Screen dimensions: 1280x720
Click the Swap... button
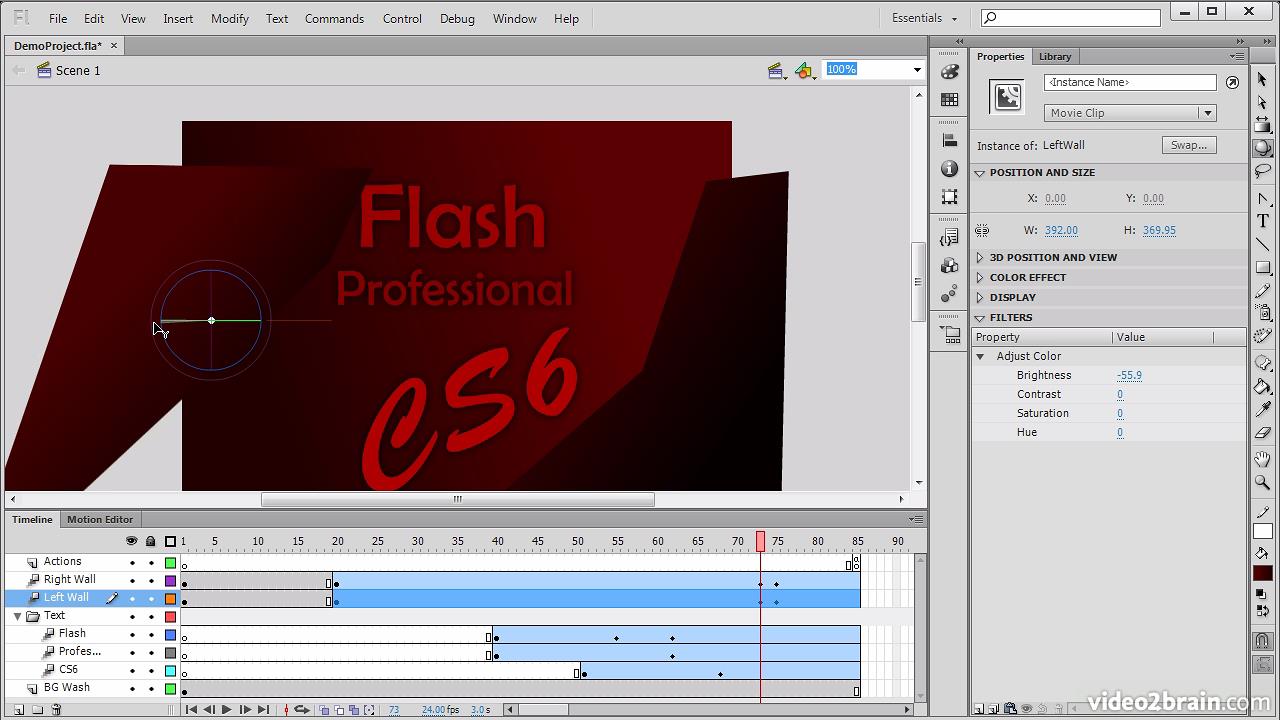pyautogui.click(x=1189, y=145)
